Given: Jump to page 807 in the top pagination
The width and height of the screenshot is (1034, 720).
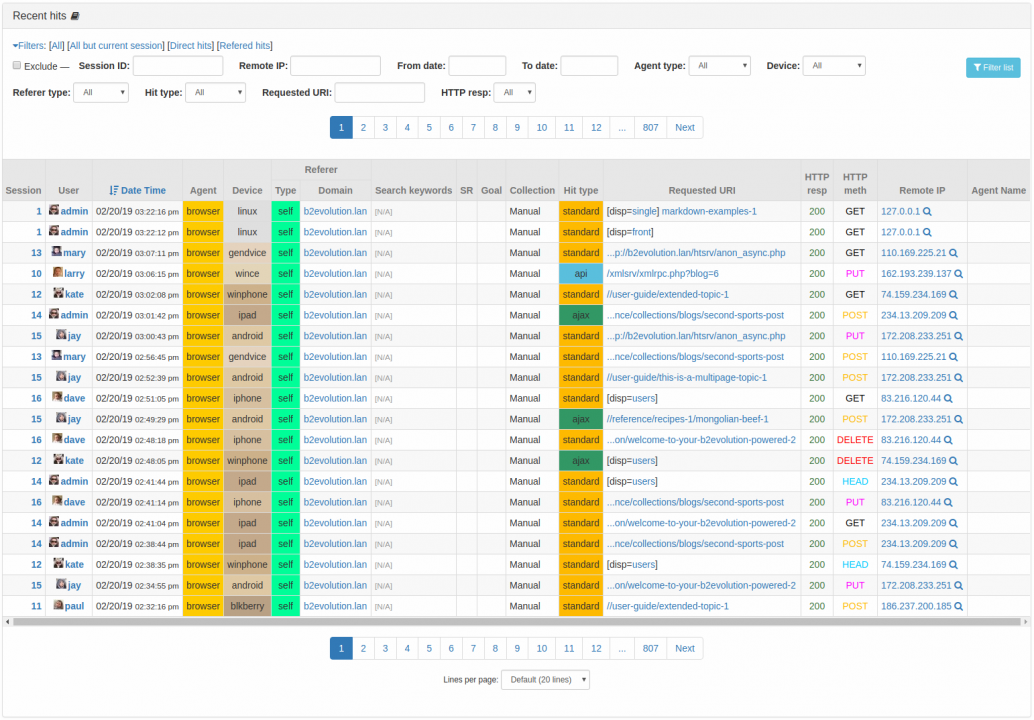Looking at the screenshot, I should tap(651, 128).
